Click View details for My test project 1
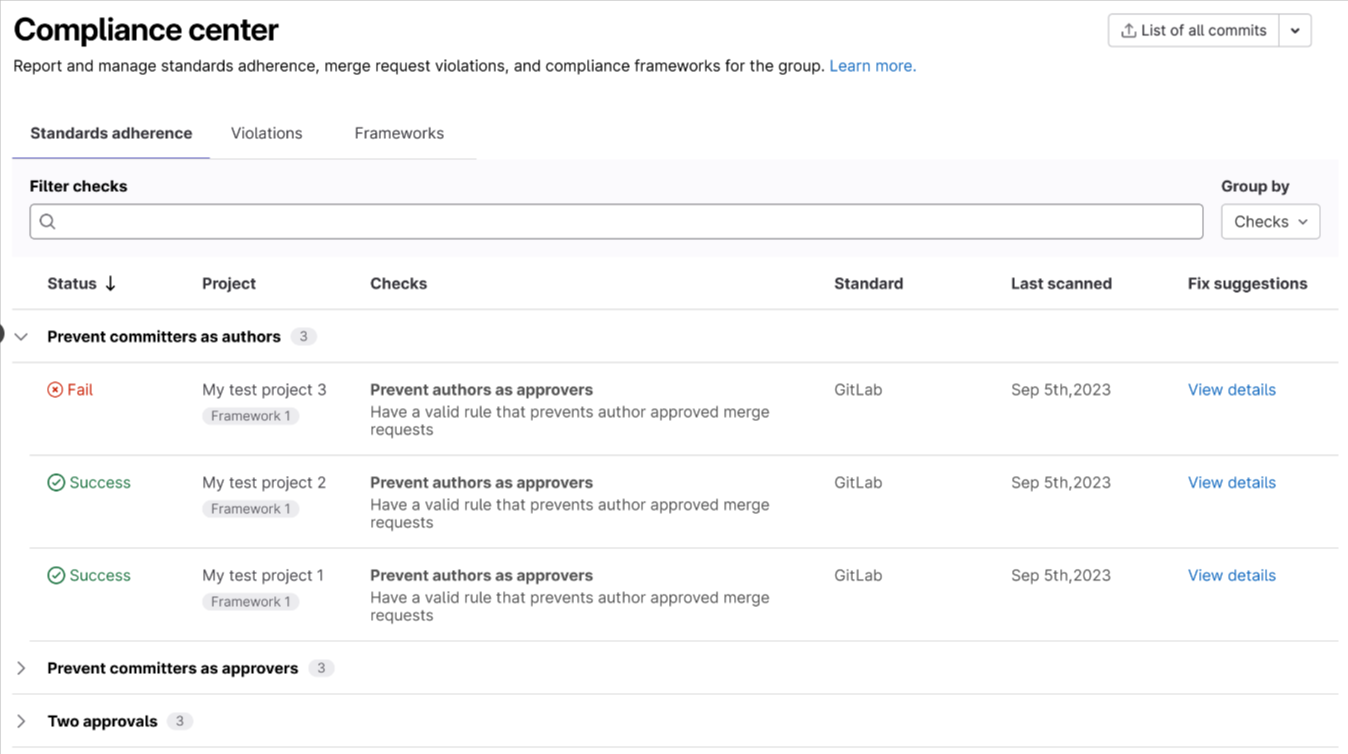The image size is (1348, 754). [1231, 575]
